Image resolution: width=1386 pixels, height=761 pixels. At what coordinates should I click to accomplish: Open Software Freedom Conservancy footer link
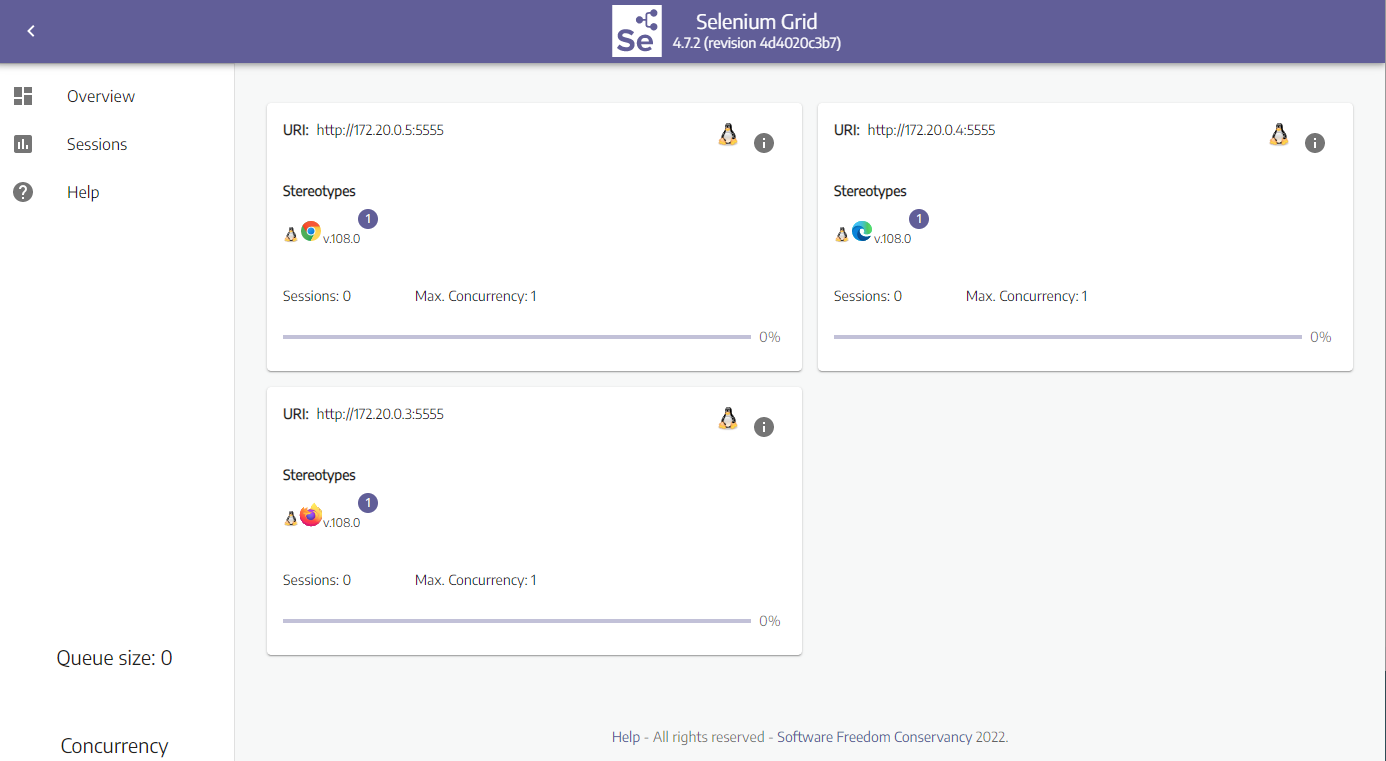(x=874, y=737)
